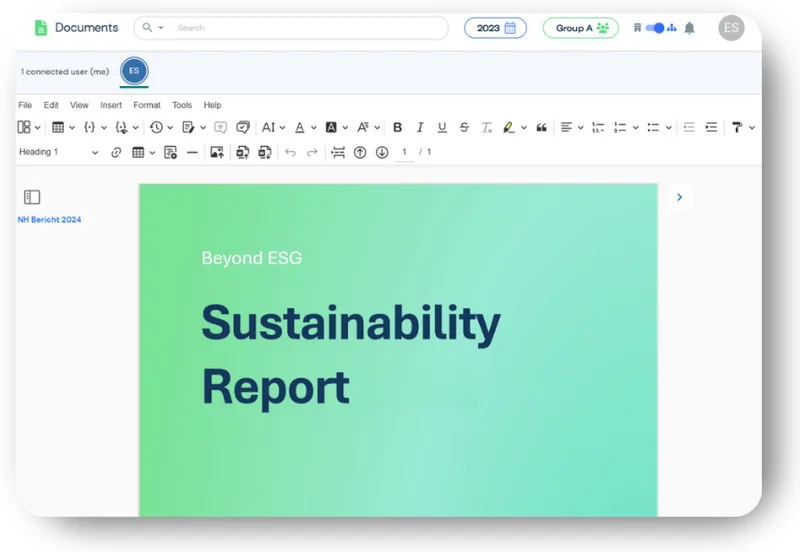Toggle the building/hierarchy switch

(x=656, y=28)
